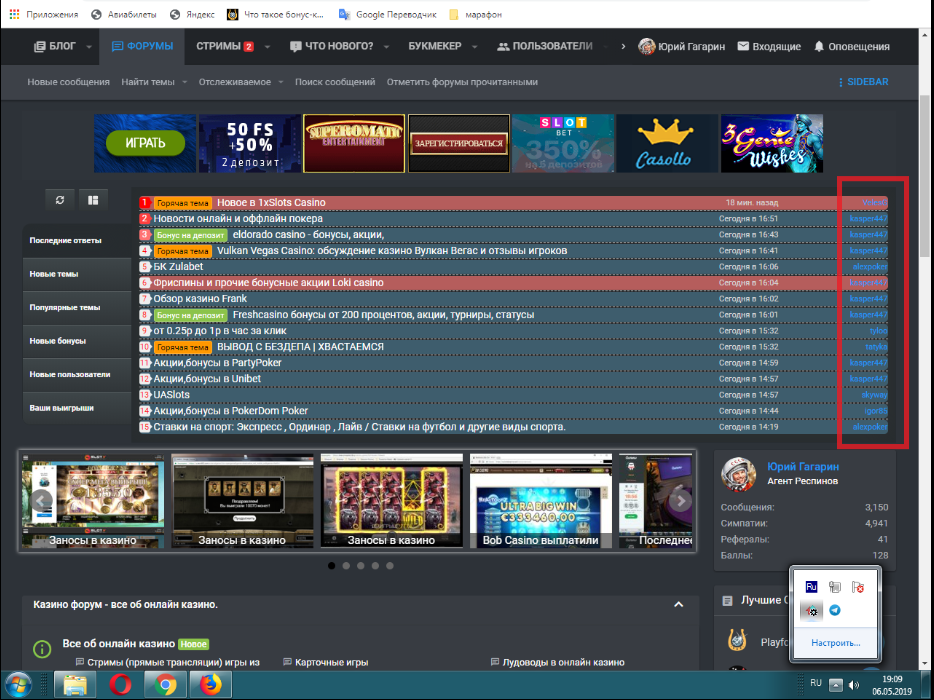Switch to Chrome in the taskbar
The image size is (934, 700).
[x=166, y=685]
